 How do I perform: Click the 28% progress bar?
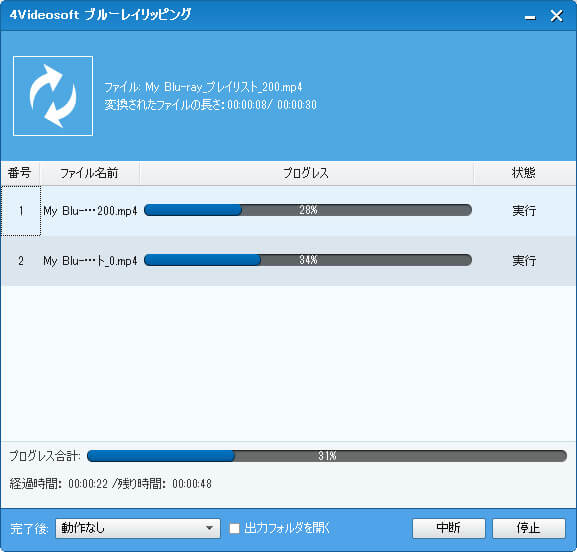click(308, 210)
